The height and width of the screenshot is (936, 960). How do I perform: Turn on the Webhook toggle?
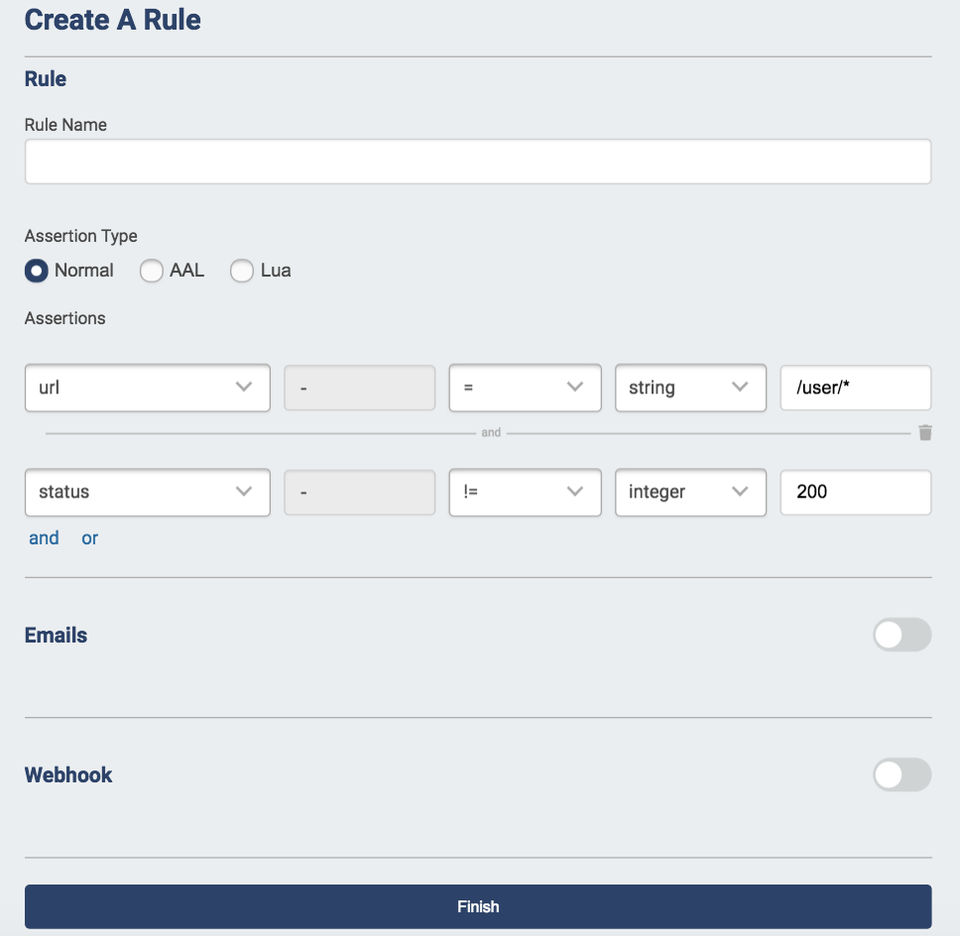click(901, 775)
